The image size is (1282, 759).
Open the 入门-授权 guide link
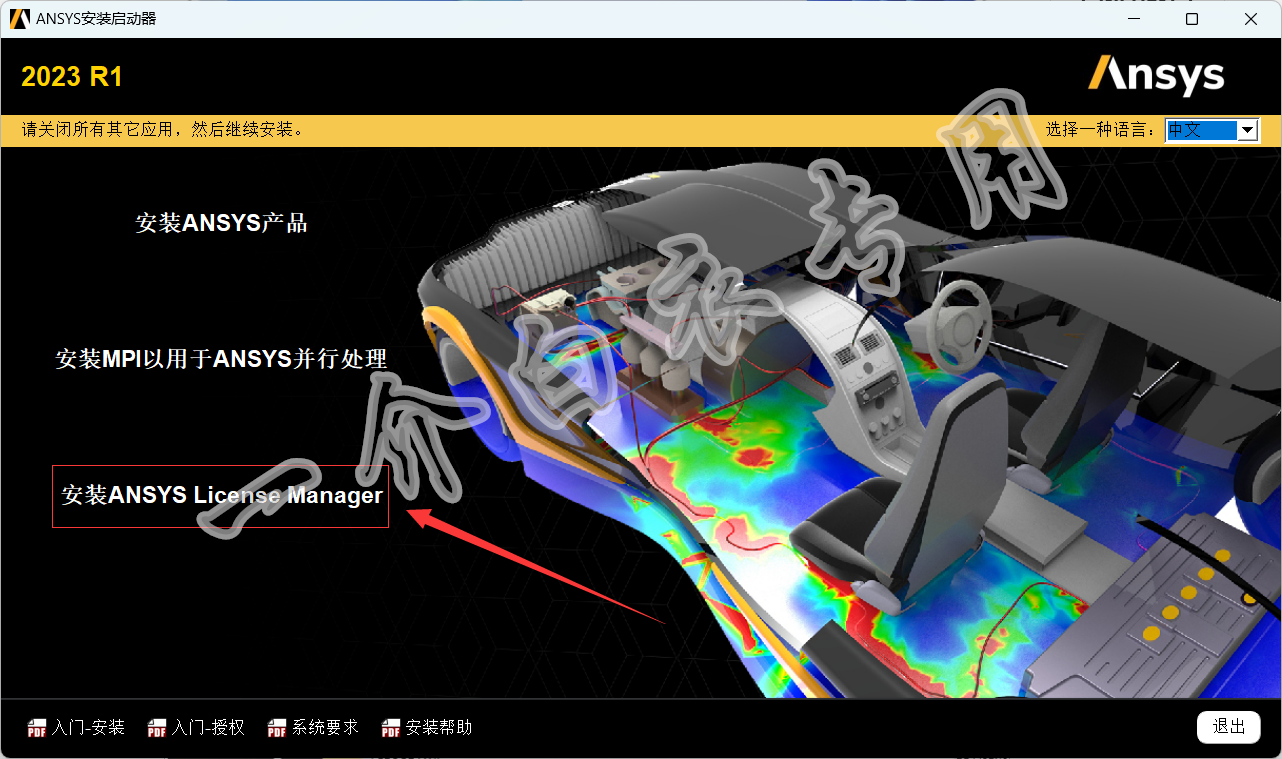coord(208,728)
